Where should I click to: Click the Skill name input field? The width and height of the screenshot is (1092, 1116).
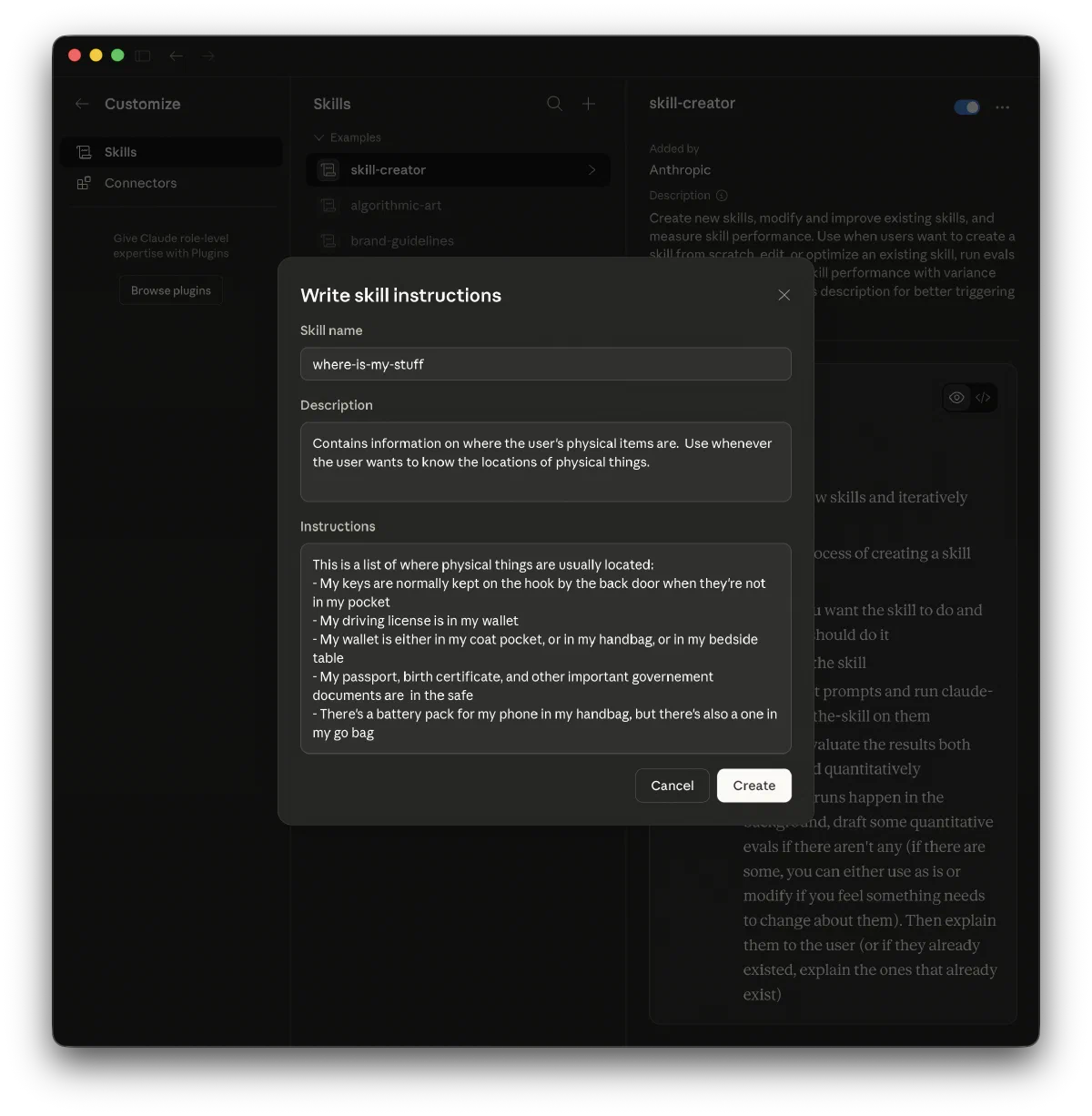[545, 364]
